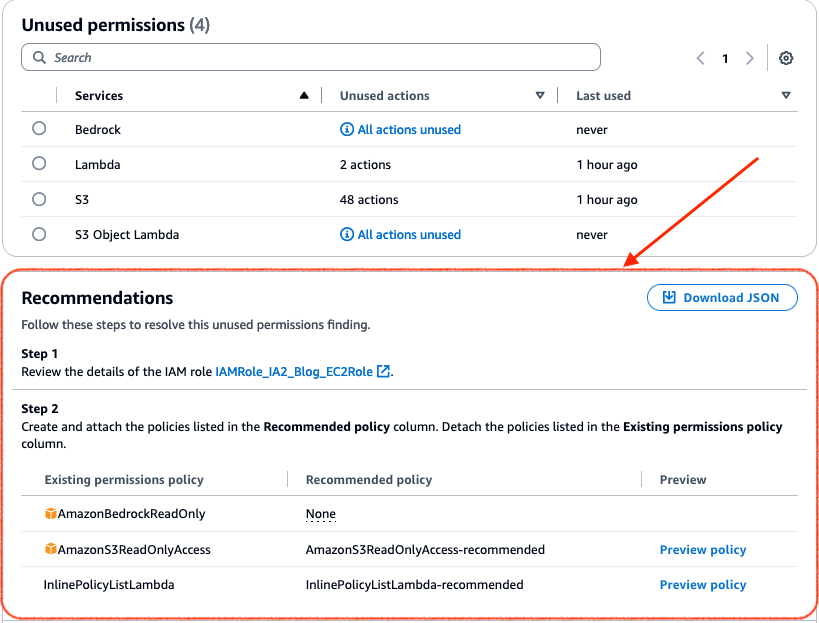819x623 pixels.
Task: Open the Last used filter dropdown
Action: coord(787,95)
